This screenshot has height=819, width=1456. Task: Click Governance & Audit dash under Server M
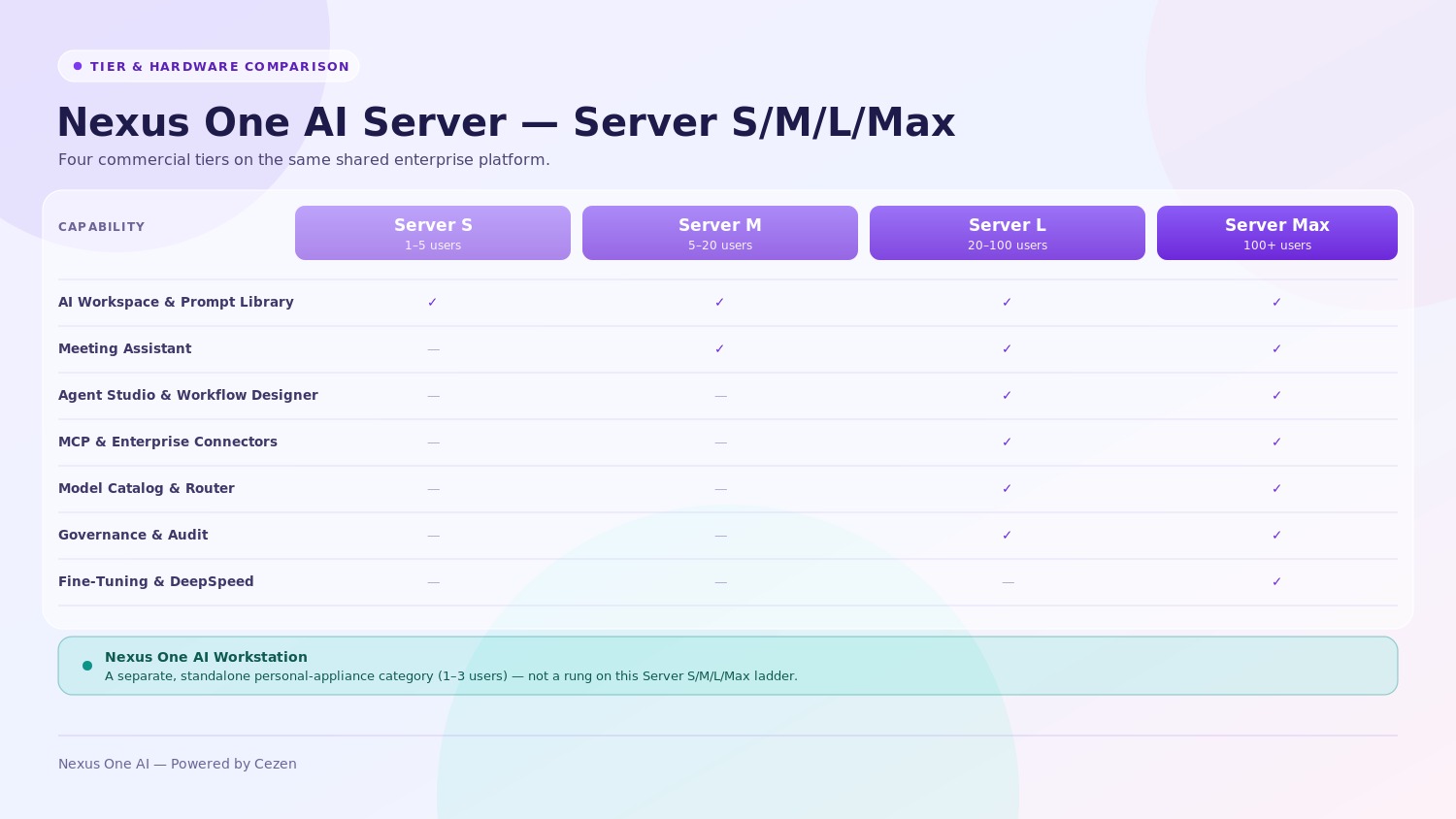click(720, 536)
